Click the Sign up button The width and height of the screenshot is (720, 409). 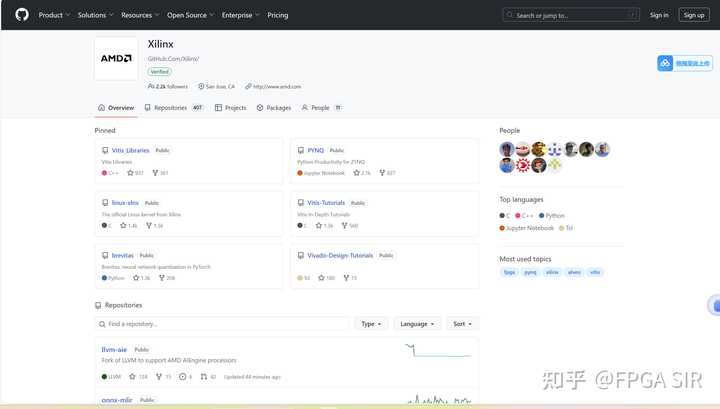tap(694, 15)
